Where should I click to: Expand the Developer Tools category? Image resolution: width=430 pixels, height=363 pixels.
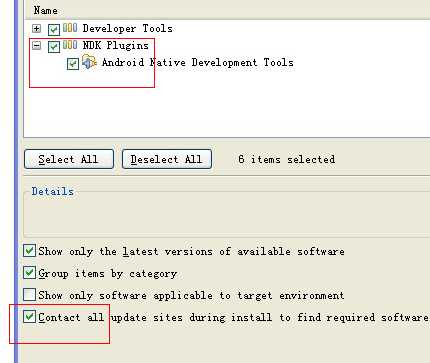point(37,29)
